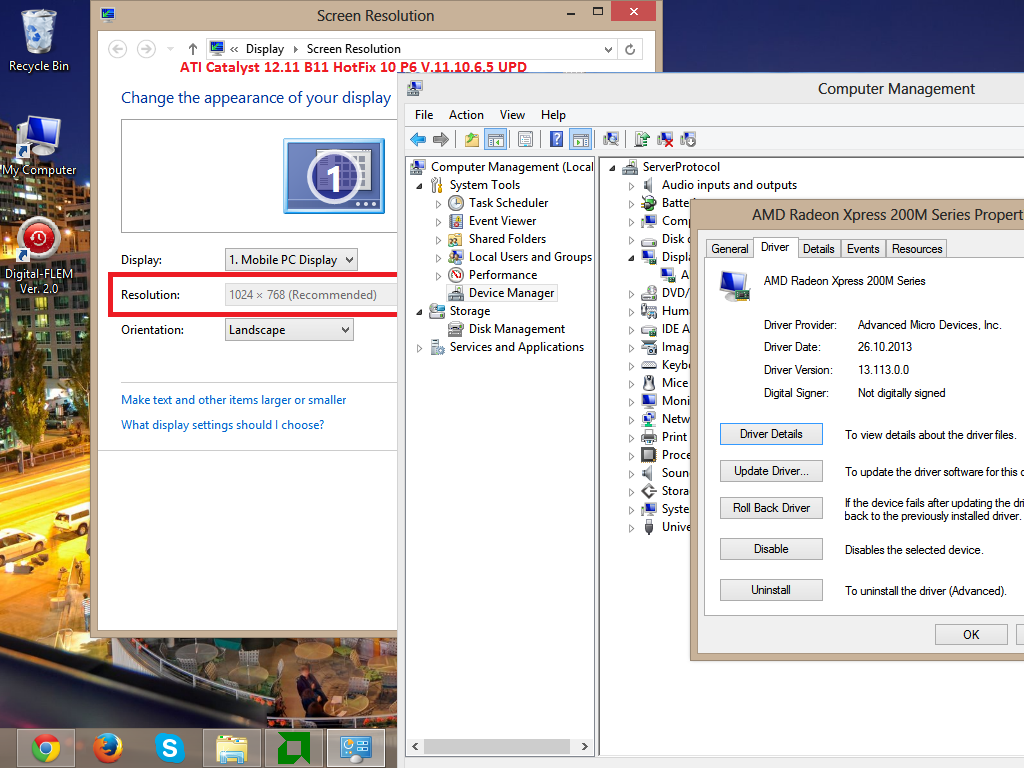Collapse the ServerProtocol root node

(x=612, y=168)
